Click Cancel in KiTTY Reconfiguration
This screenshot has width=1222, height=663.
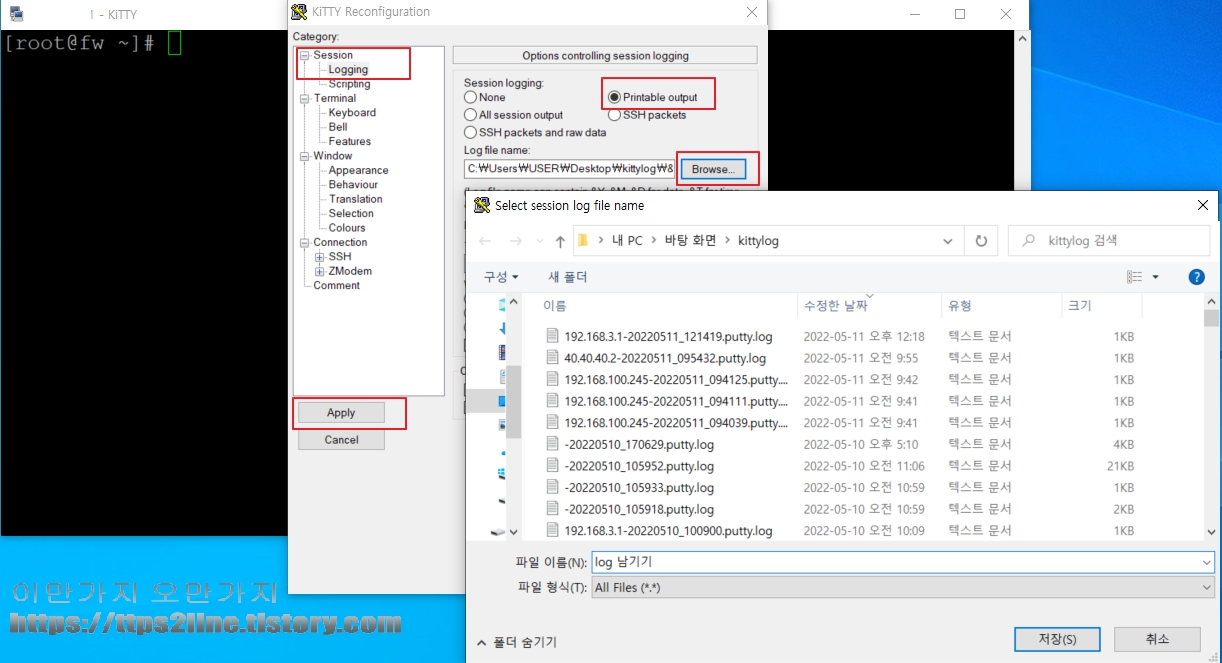tap(341, 440)
